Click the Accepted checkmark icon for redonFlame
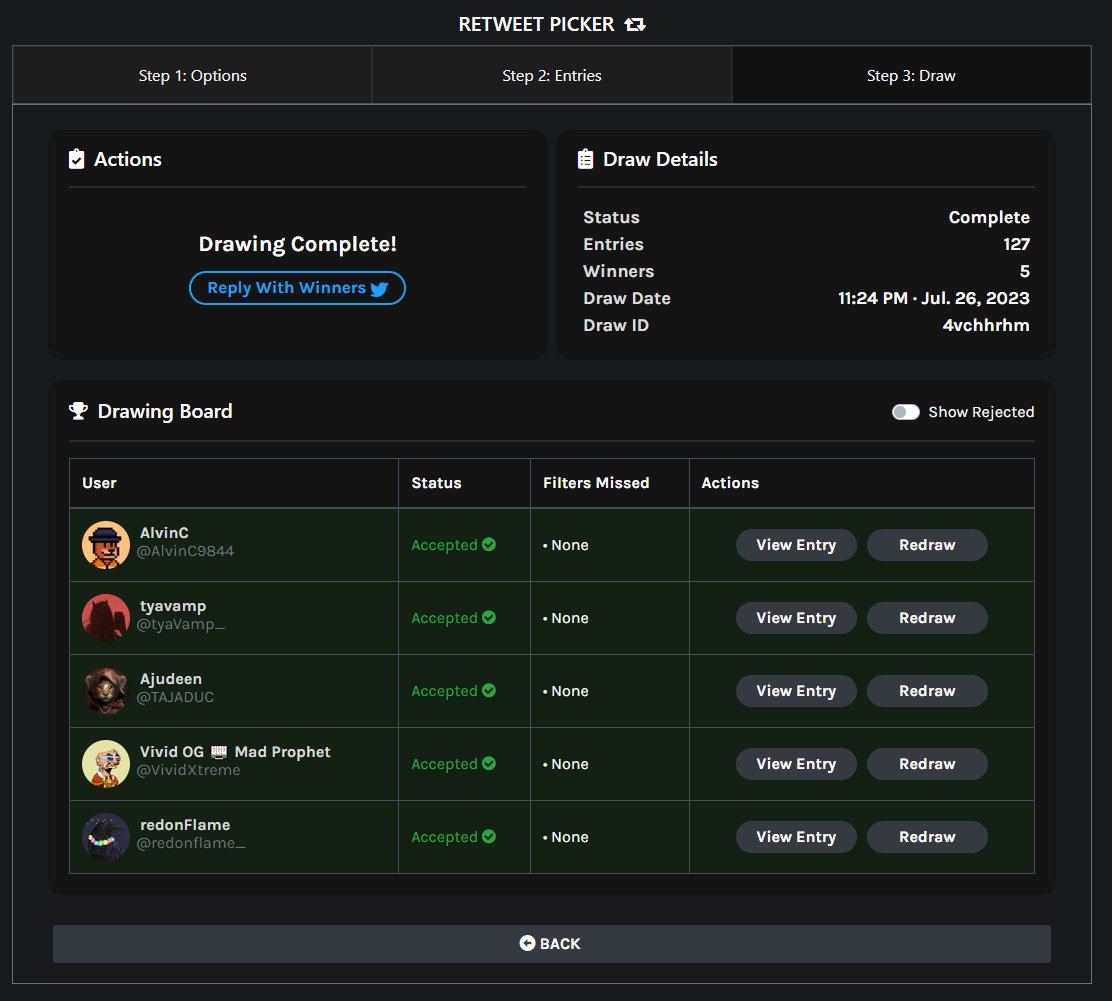1112x1001 pixels. coord(488,836)
